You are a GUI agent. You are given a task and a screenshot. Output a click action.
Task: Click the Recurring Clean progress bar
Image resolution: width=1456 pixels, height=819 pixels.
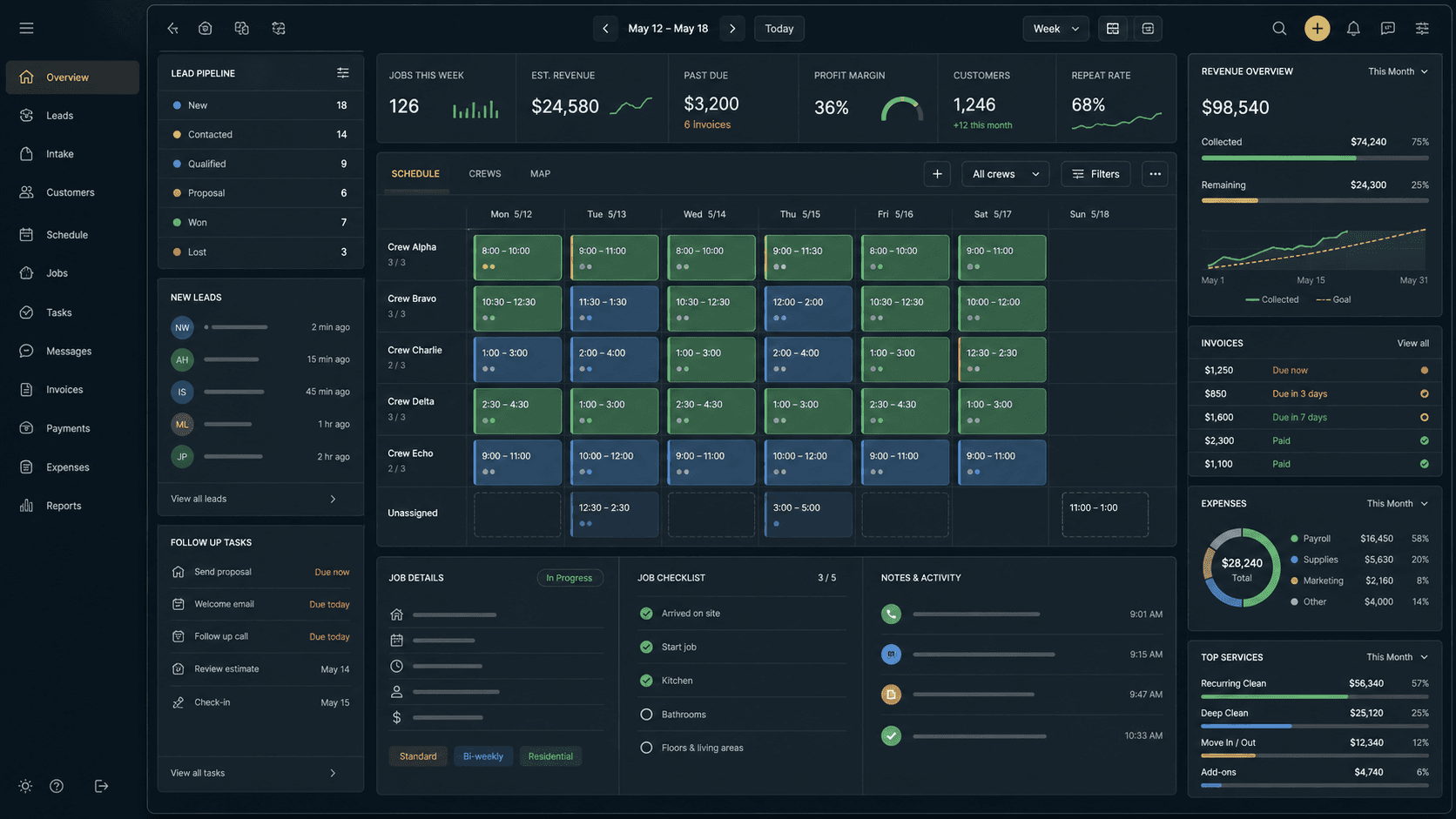[1315, 697]
